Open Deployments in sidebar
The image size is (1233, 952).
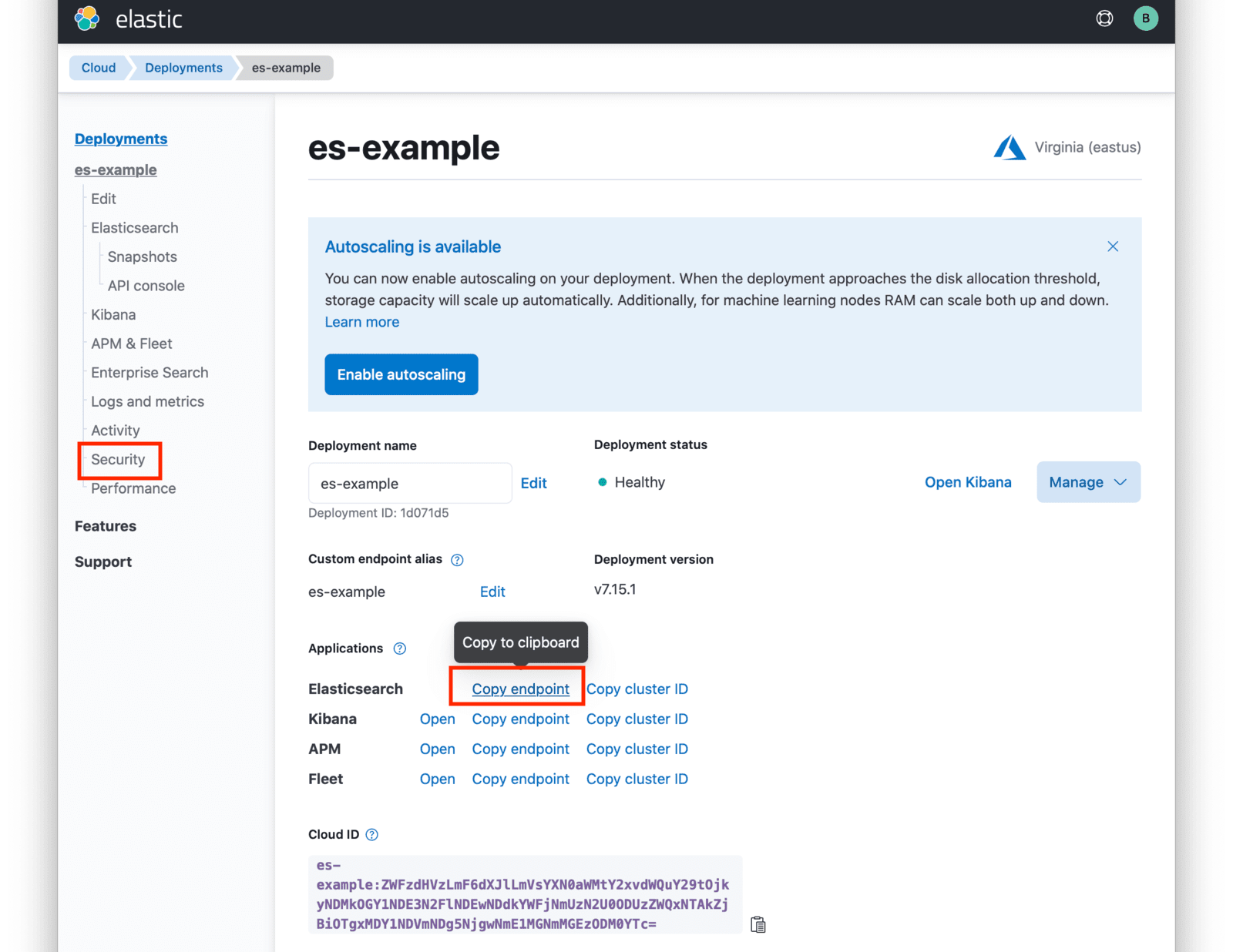[121, 139]
